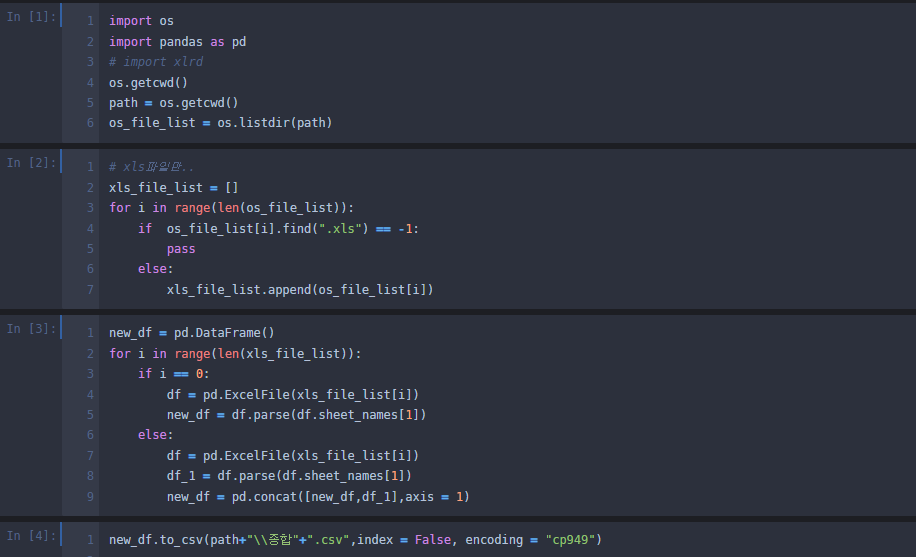Click the pd.concat line with axis = 1
The width and height of the screenshot is (916, 557).
[x=318, y=497]
